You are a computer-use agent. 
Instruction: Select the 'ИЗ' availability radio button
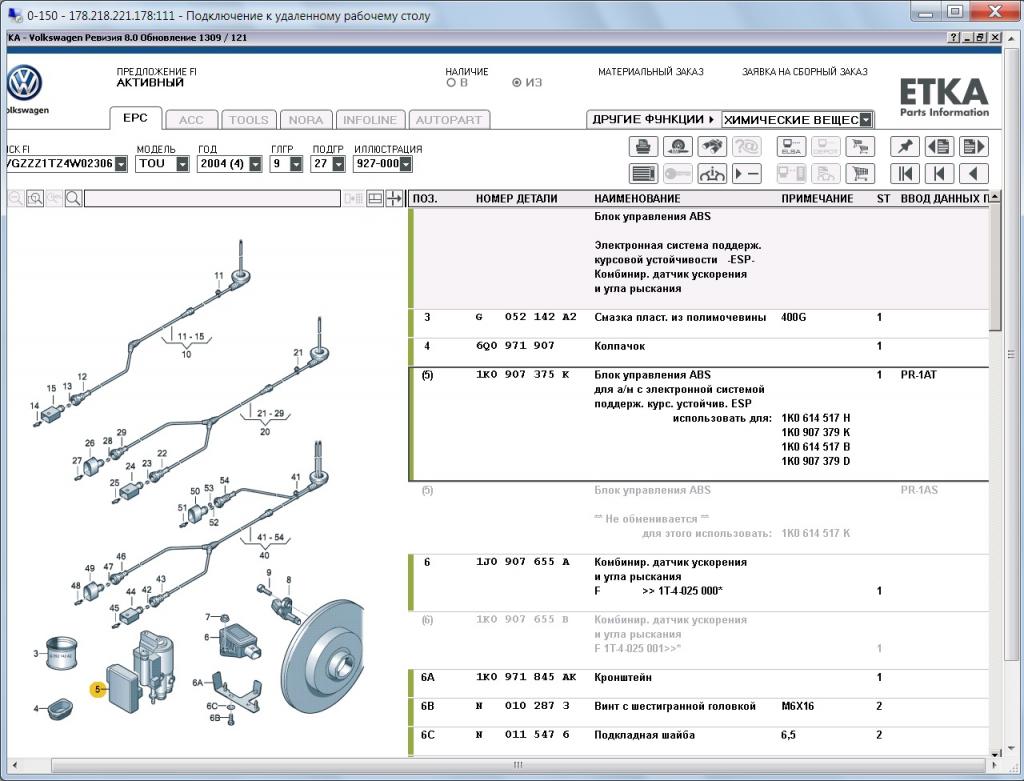(517, 83)
